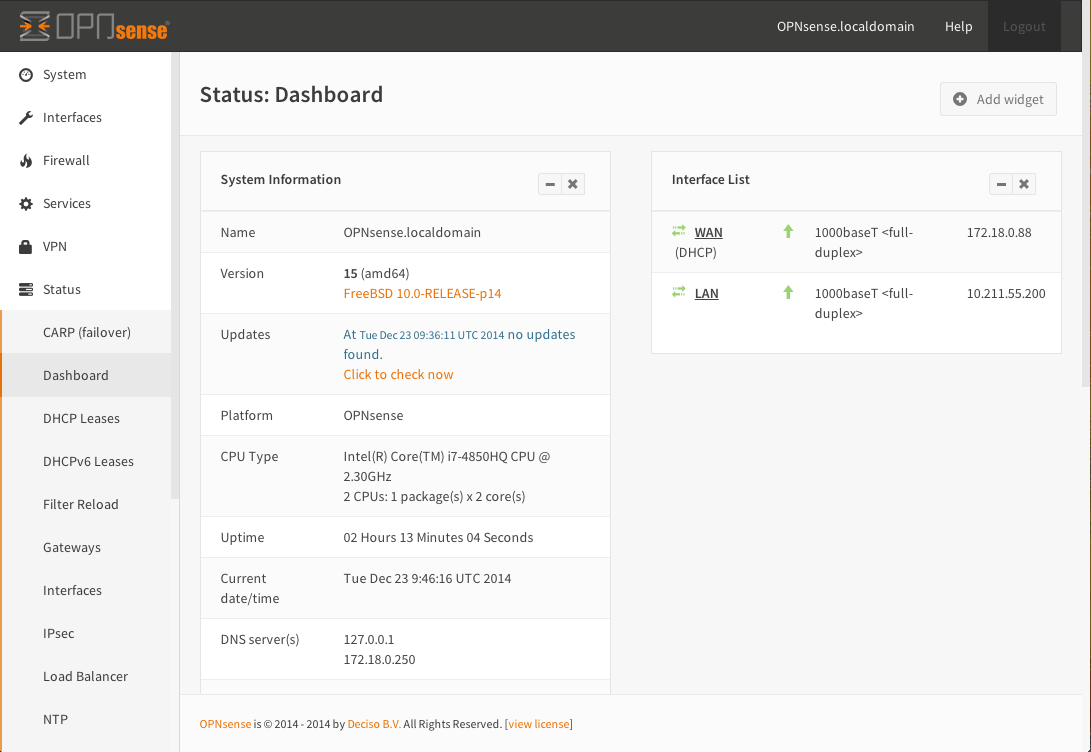Click the VPN lock icon
This screenshot has height=752, width=1091.
pyautogui.click(x=26, y=246)
